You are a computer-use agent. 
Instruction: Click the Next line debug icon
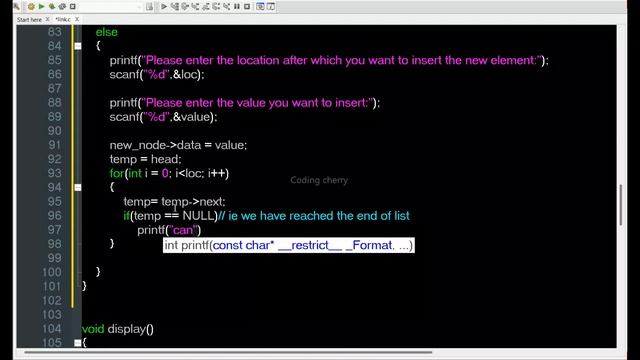tap(185, 7)
